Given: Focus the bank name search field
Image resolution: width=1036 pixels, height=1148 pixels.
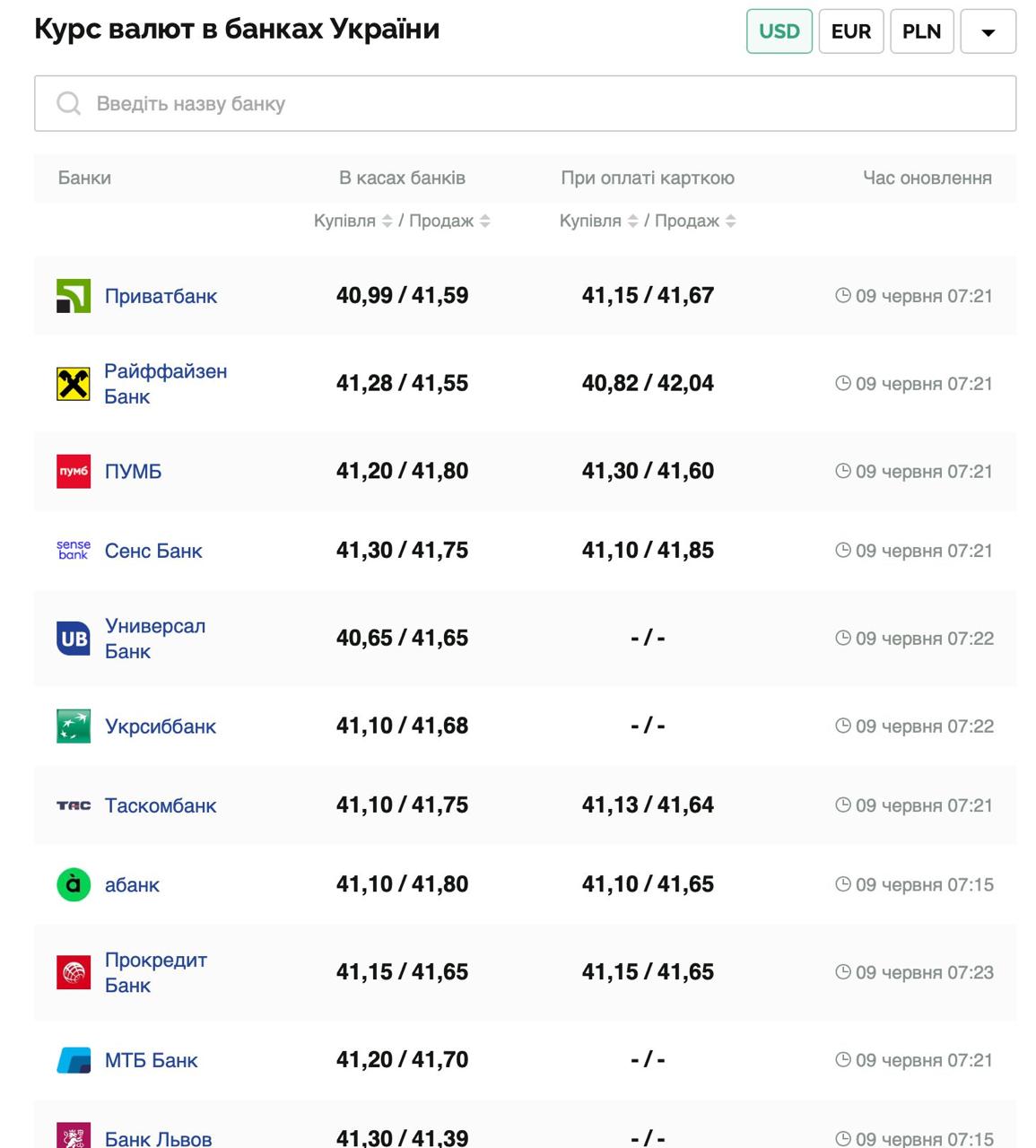Looking at the screenshot, I should [525, 103].
